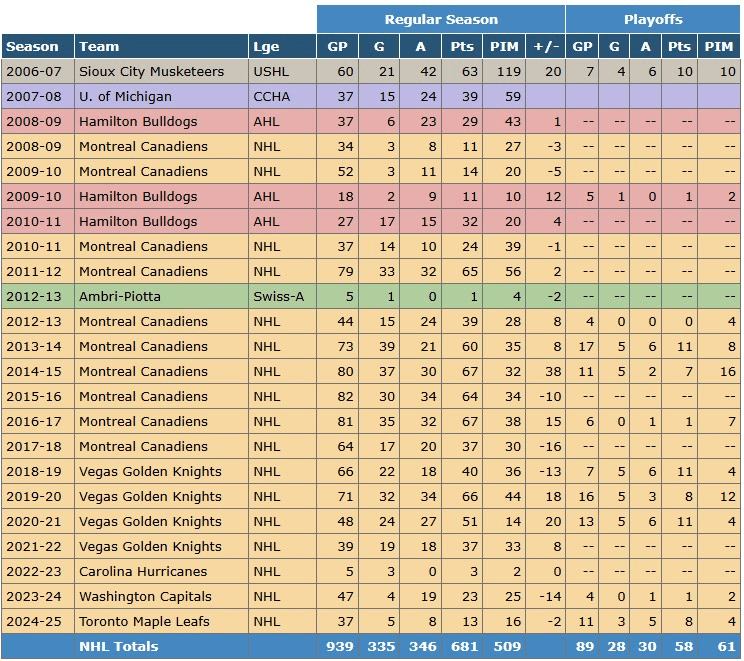Viewport: 744px width, 661px height.
Task: Click Vegas Golden Knights in 2018-19 row
Action: [150, 472]
